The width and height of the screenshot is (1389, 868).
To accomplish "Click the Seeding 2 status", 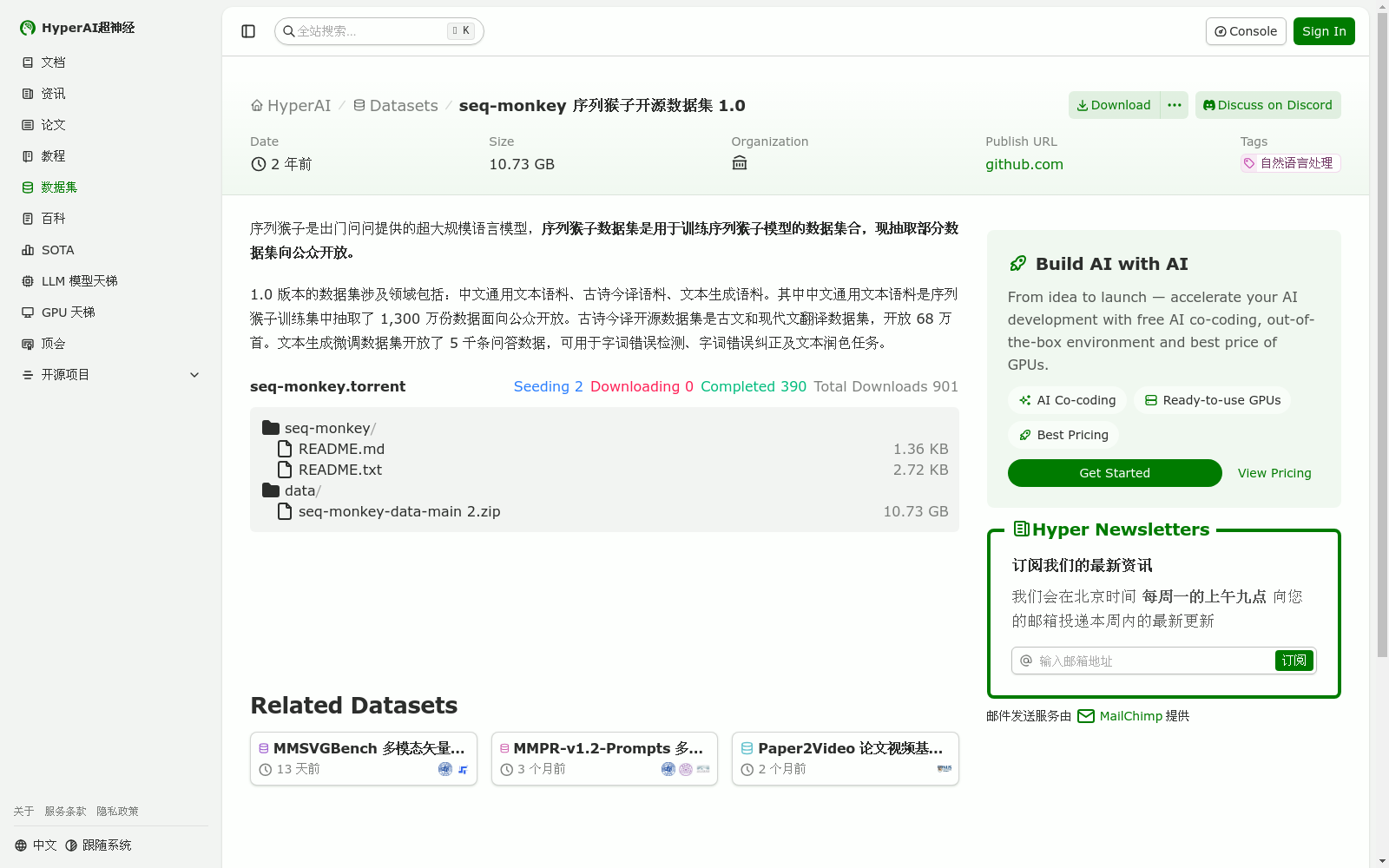I will [x=548, y=386].
